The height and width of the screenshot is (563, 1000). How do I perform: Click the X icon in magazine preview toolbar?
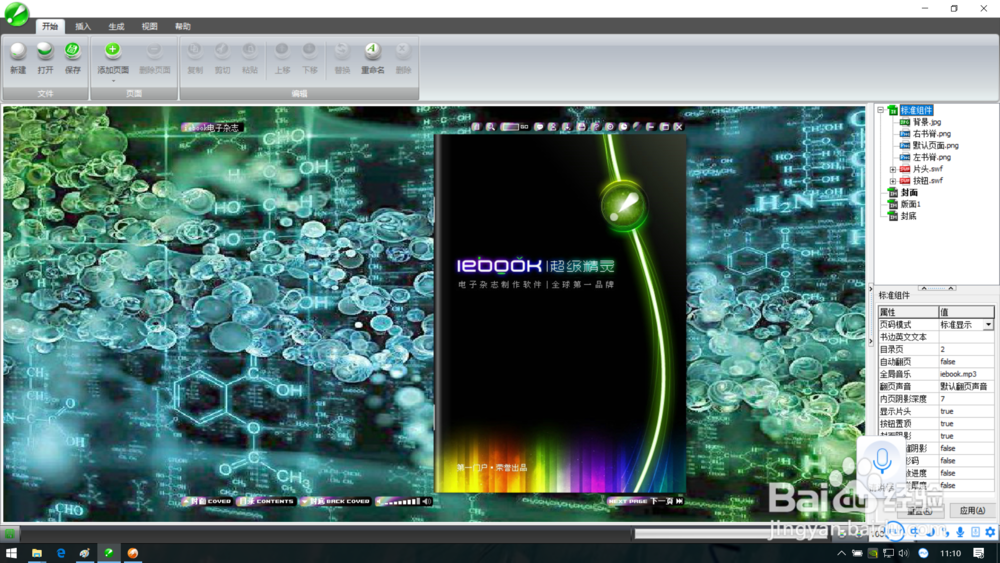[x=678, y=127]
